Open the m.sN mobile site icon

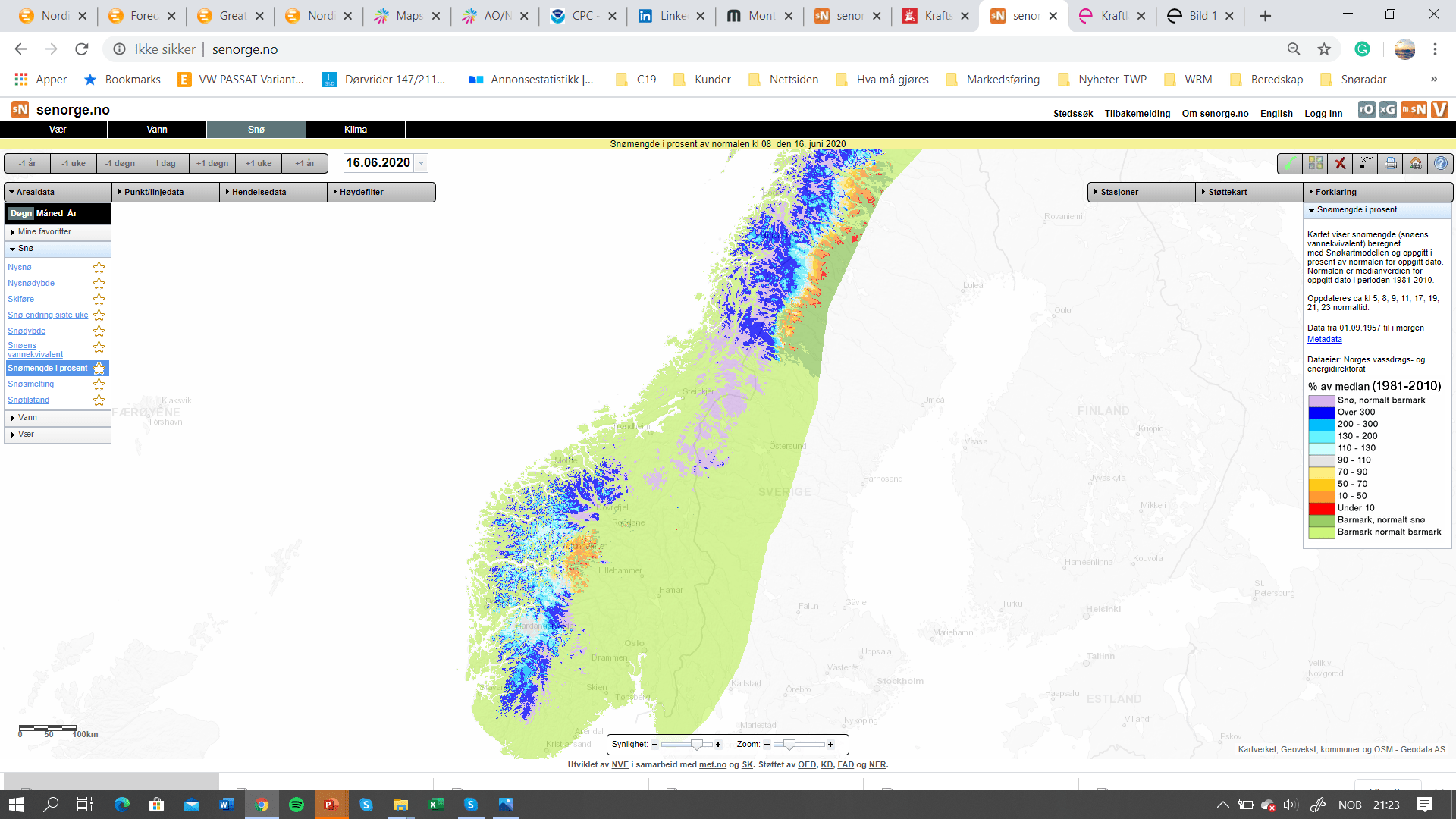pyautogui.click(x=1414, y=109)
